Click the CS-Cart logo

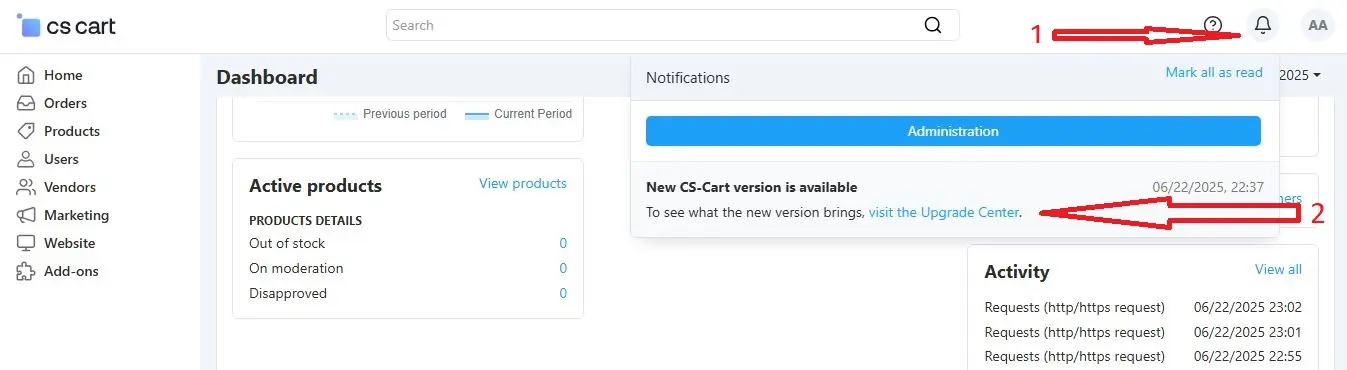pyautogui.click(x=67, y=26)
